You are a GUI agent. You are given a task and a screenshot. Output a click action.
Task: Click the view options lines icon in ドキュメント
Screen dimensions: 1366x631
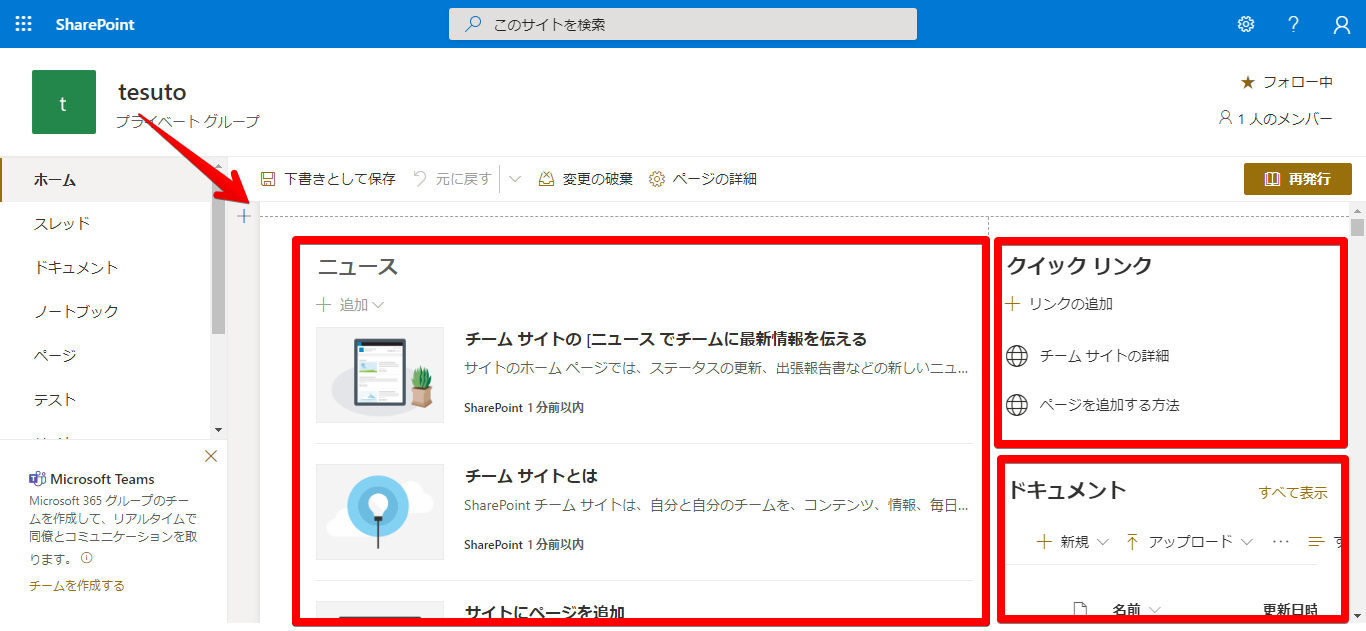[1316, 541]
